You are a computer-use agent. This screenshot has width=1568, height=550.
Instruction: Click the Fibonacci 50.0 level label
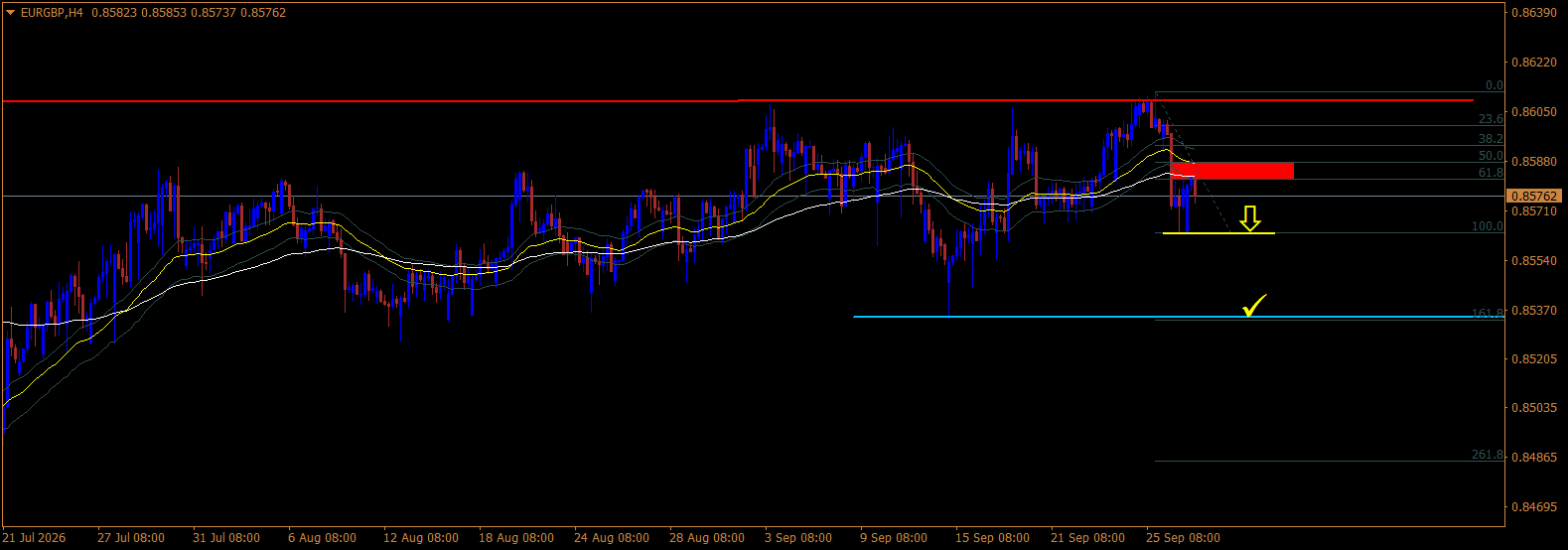1491,156
